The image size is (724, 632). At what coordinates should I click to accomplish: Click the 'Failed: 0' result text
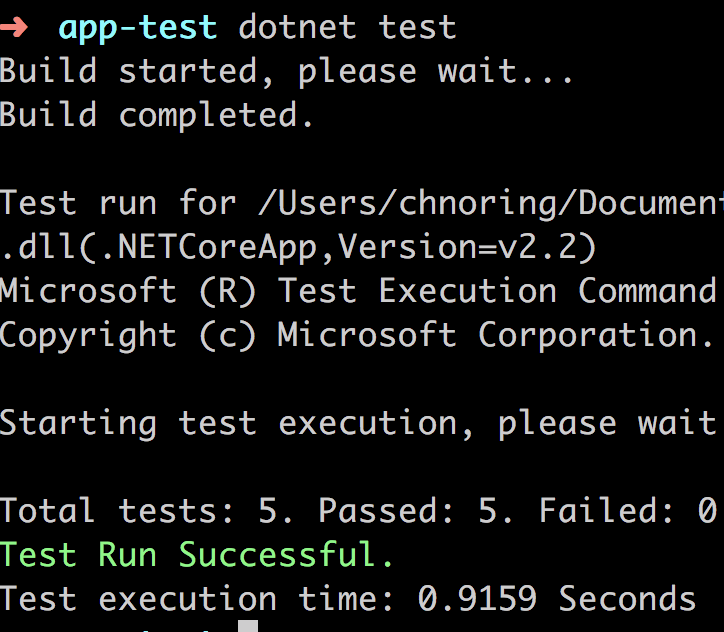point(627,511)
